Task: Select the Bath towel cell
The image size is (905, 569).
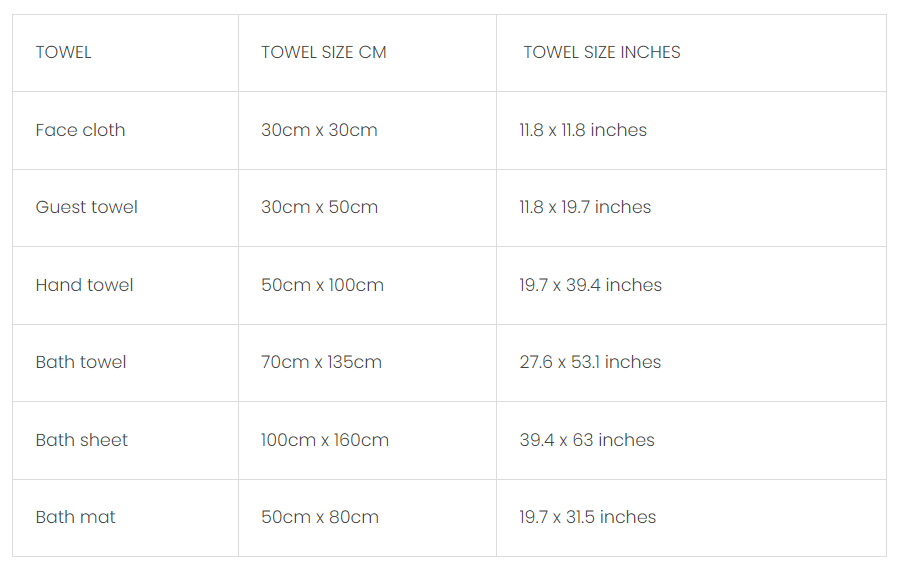Action: (125, 363)
